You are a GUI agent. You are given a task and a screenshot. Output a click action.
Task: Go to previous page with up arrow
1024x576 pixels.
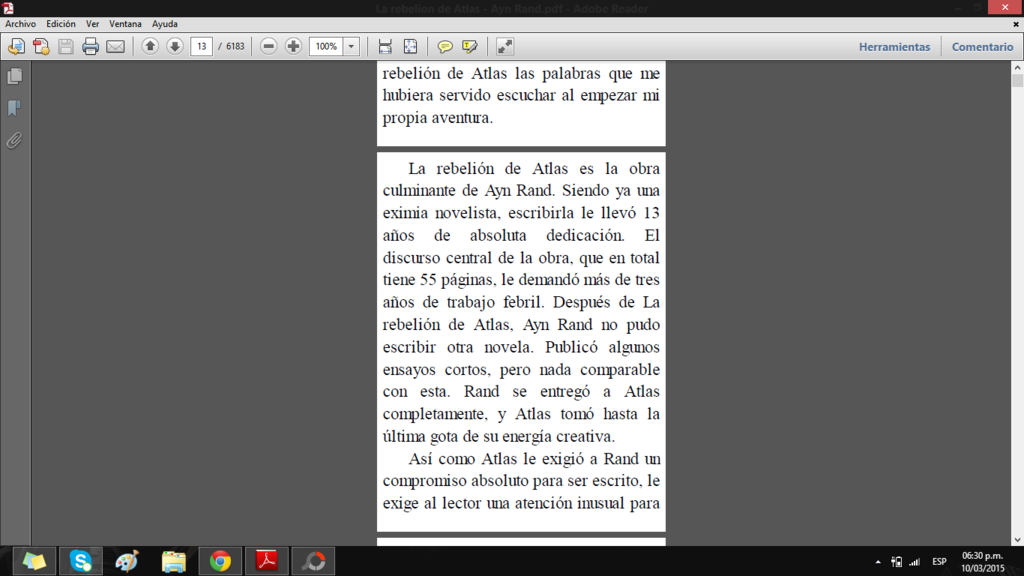click(150, 46)
